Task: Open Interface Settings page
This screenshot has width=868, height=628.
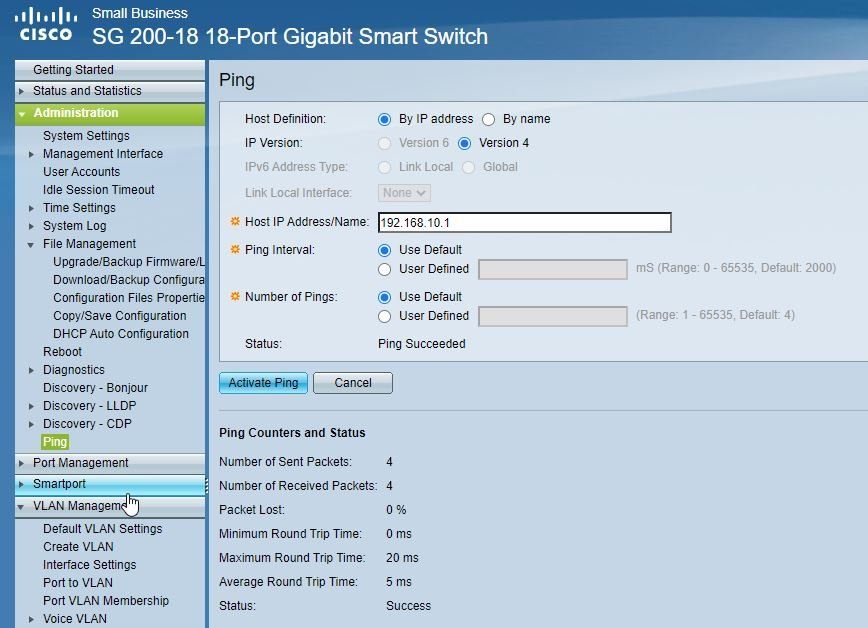Action: [89, 565]
